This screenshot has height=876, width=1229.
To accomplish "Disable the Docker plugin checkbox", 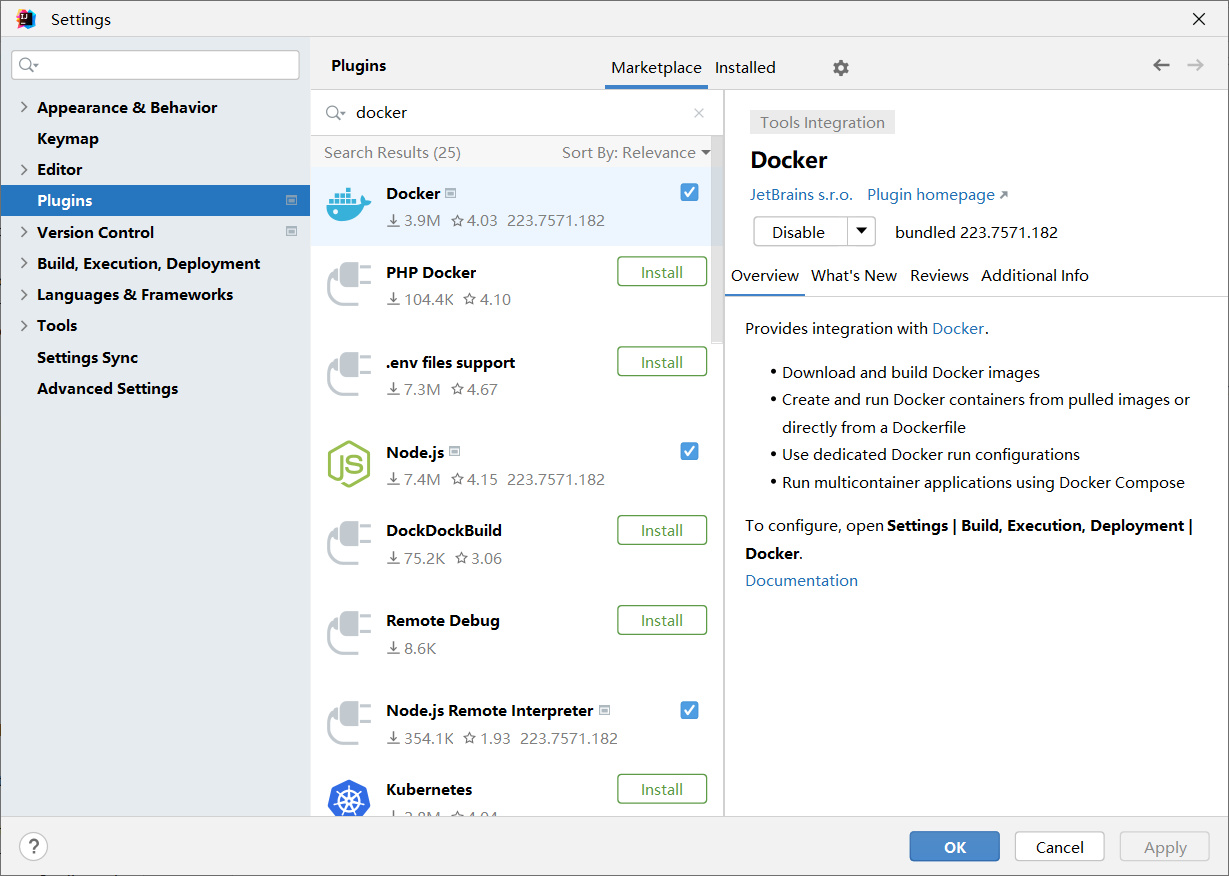I will (x=689, y=192).
